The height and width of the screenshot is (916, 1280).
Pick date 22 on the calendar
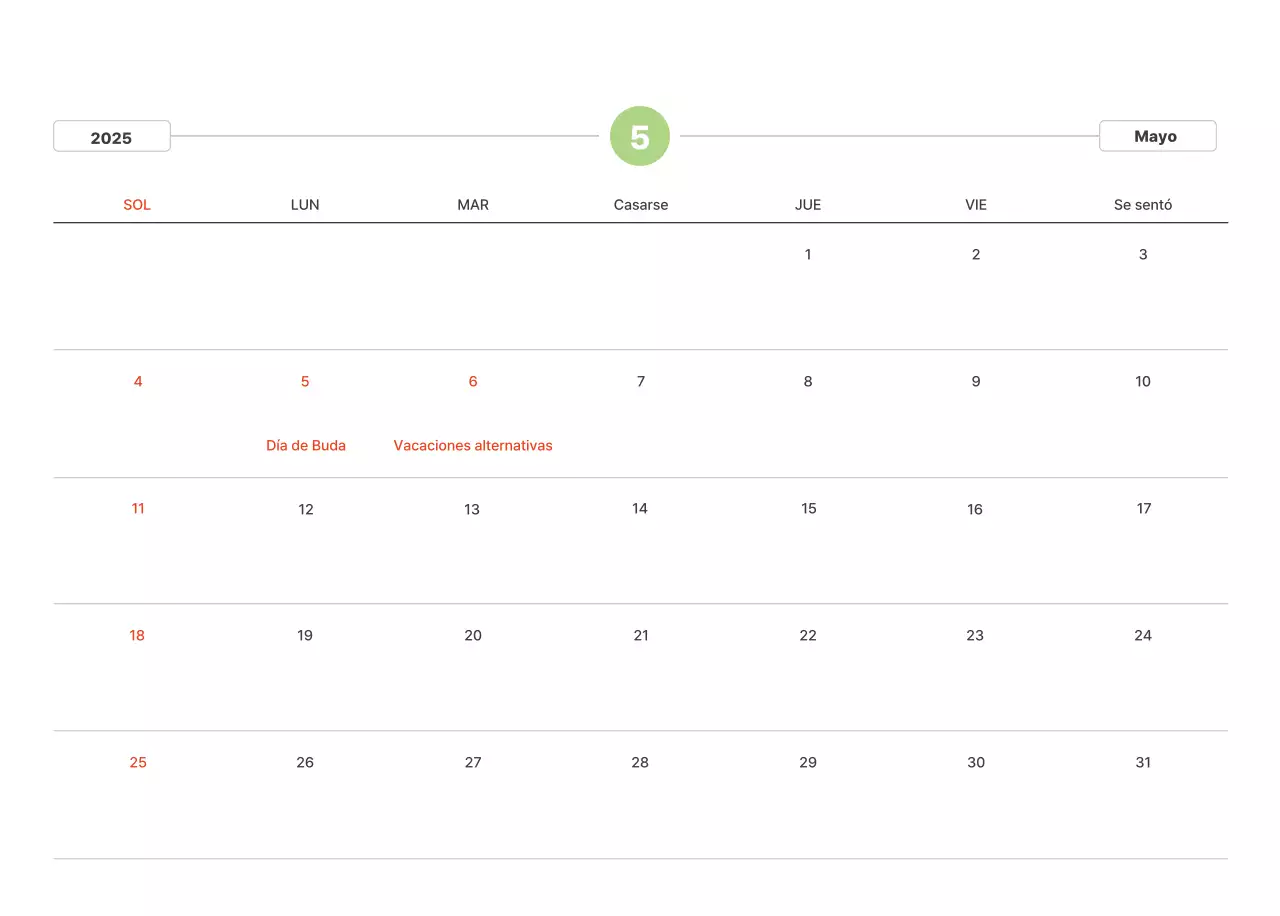tap(808, 636)
